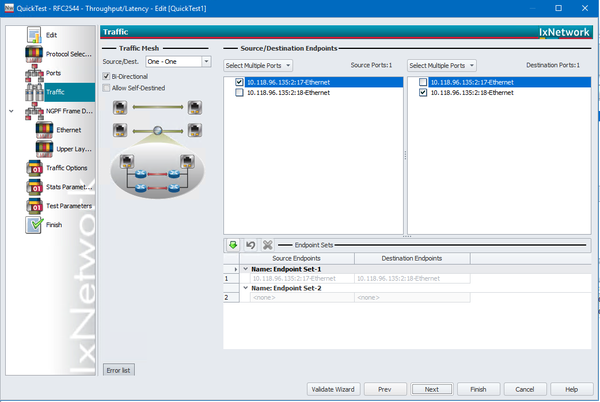The height and width of the screenshot is (402, 600).
Task: Click the delete endpoint set X icon
Action: pos(267,245)
